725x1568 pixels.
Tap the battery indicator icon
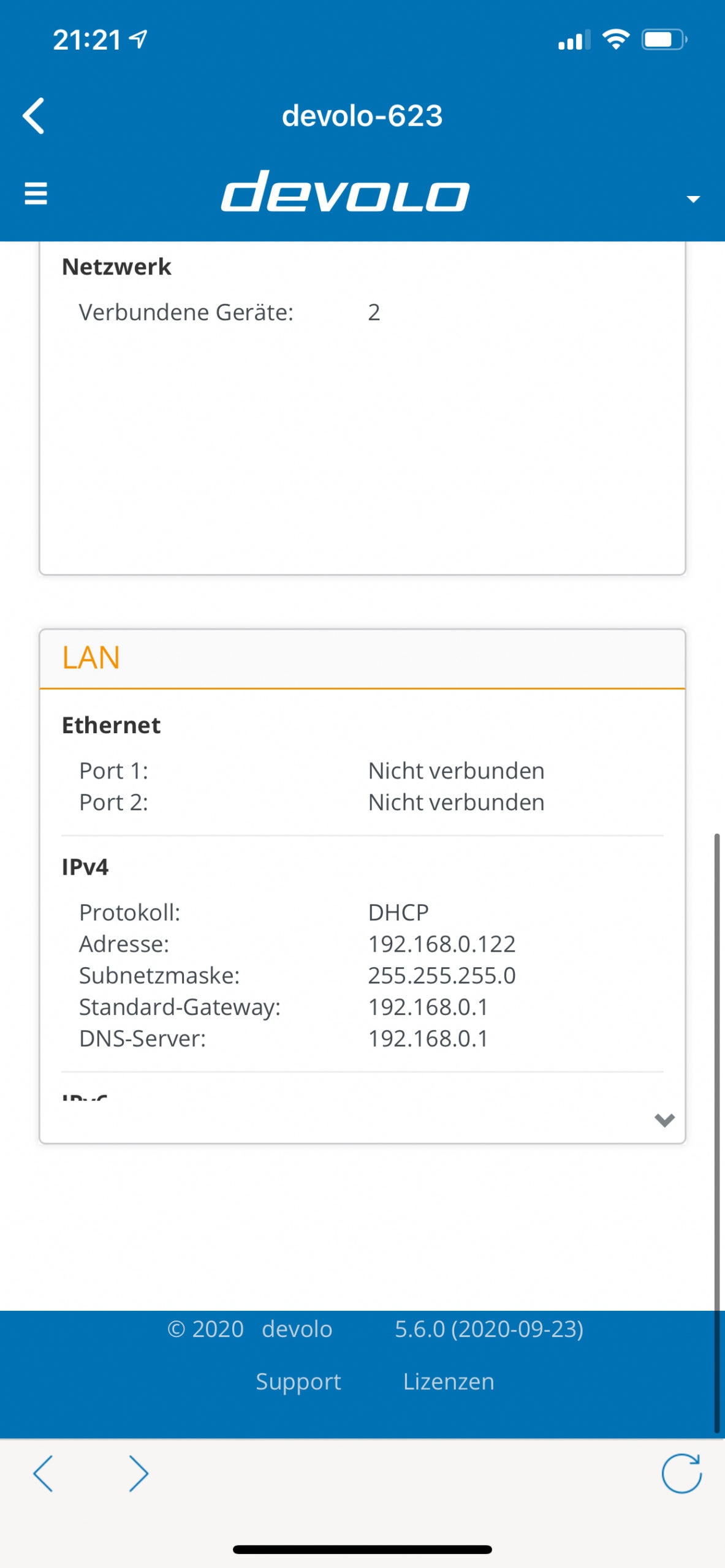pyautogui.click(x=664, y=40)
